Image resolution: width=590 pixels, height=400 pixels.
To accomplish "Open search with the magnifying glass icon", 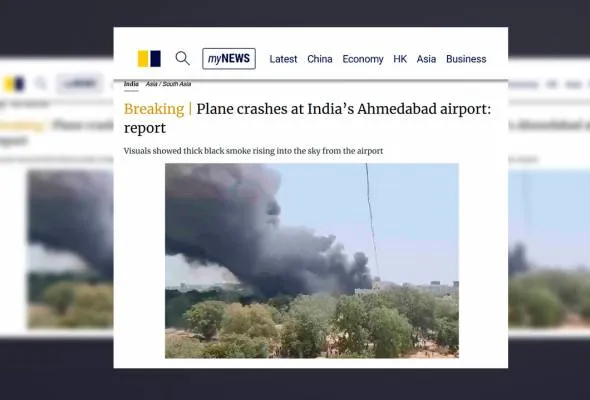I will (x=182, y=58).
